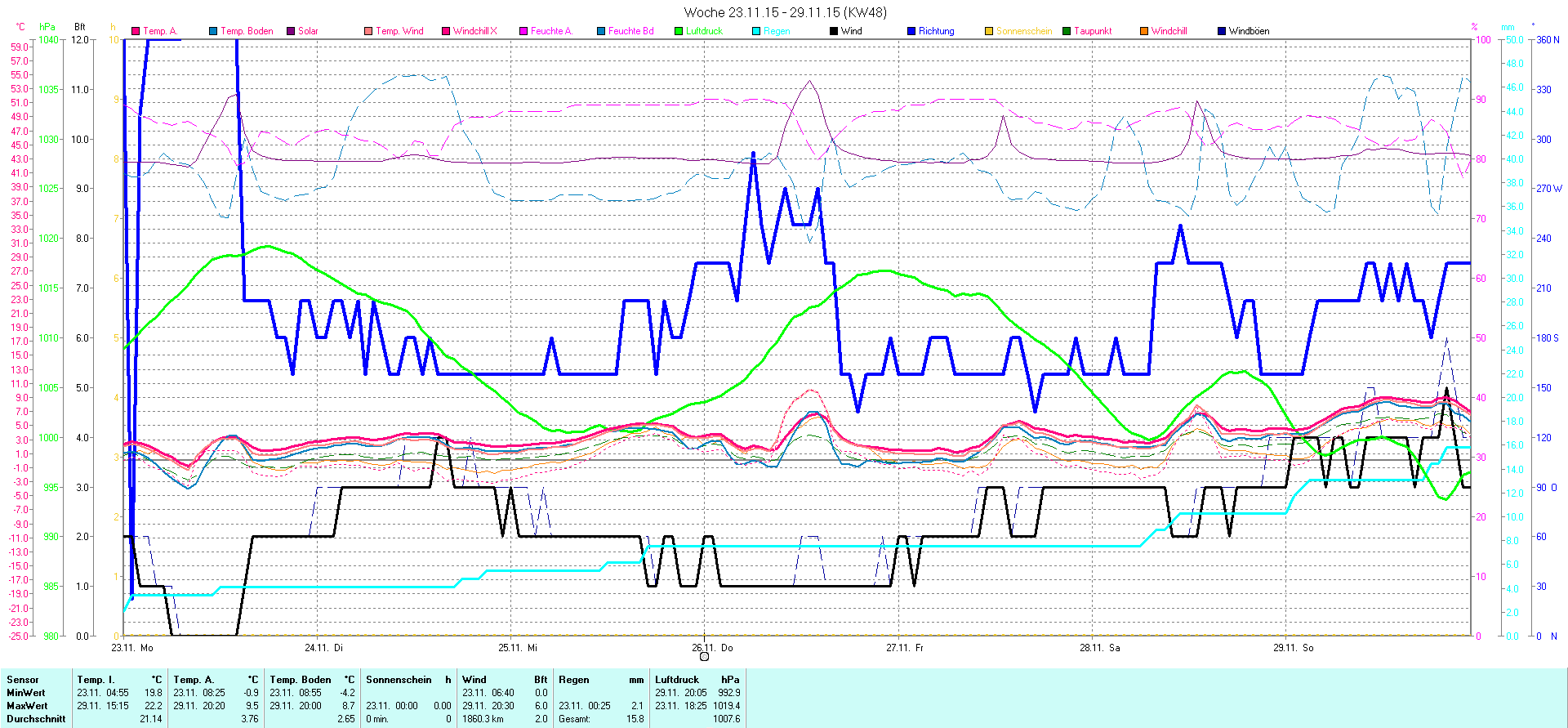Viewport: 1568px width, 728px height.
Task: Click the Regen Gesamt value 15.8
Action: (x=635, y=719)
